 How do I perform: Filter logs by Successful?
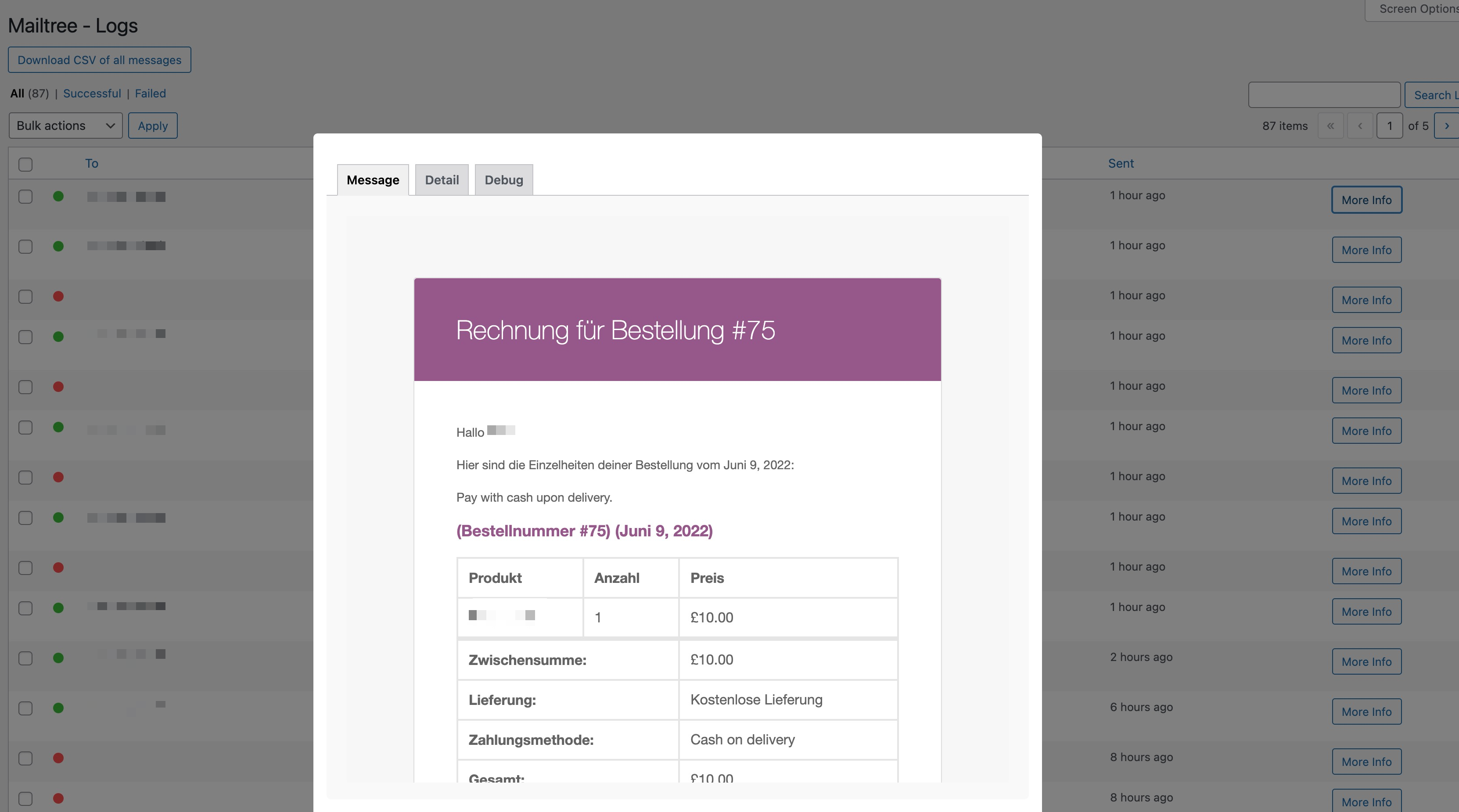coord(92,93)
